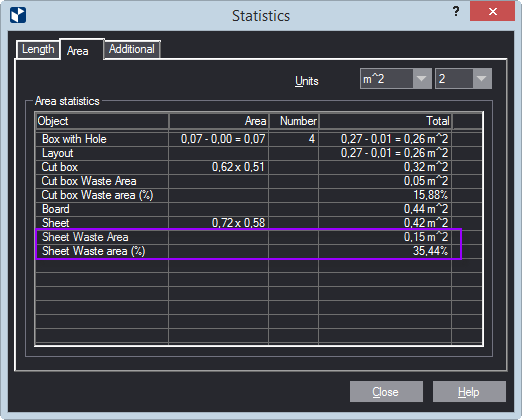Click the 0,42 m^2 Sheet total
This screenshot has height=420, width=522.
coord(426,223)
